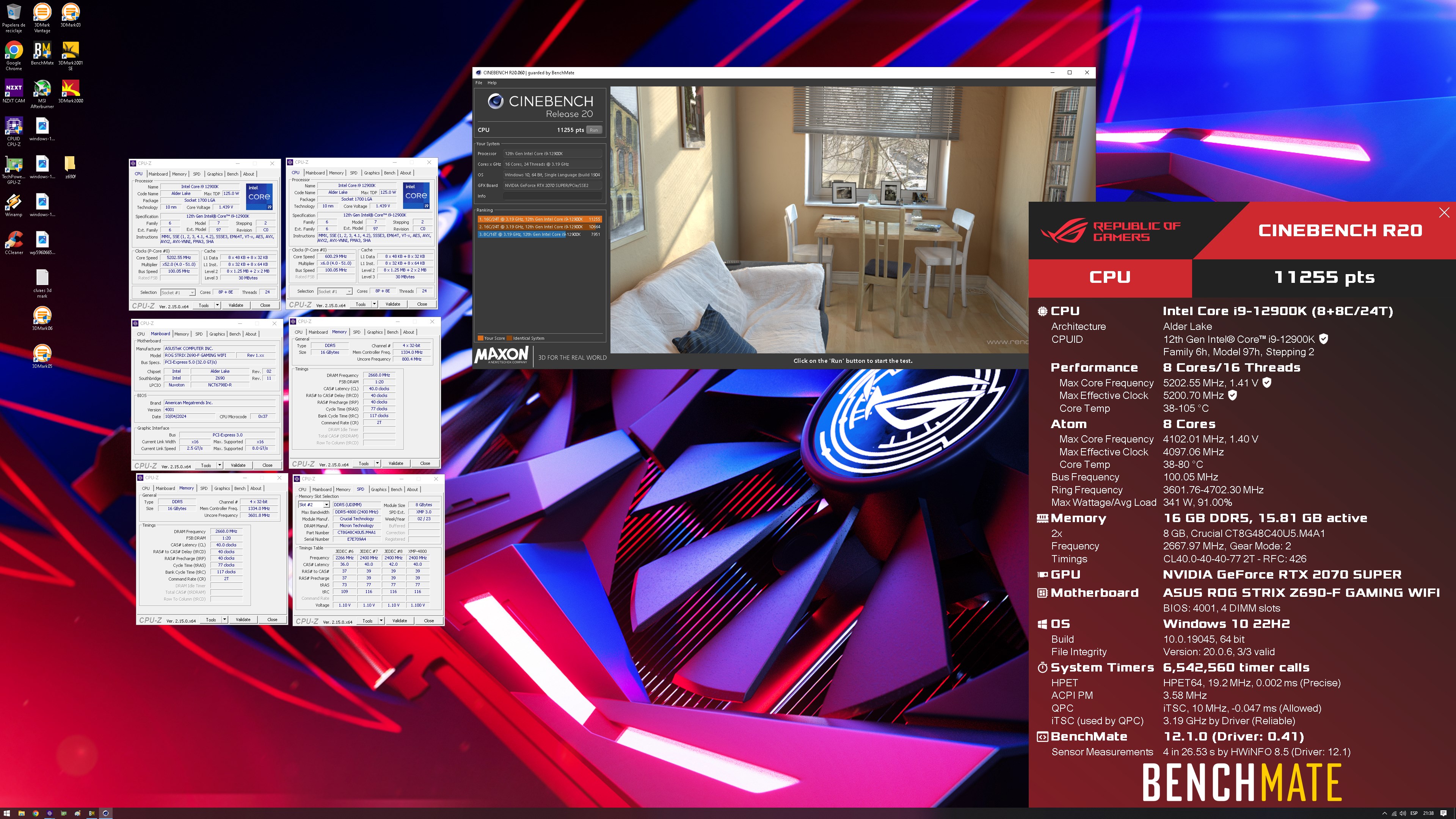Viewport: 1456px width, 819px height.
Task: Select the 'clvaes 3d mark' text file
Action: click(42, 284)
